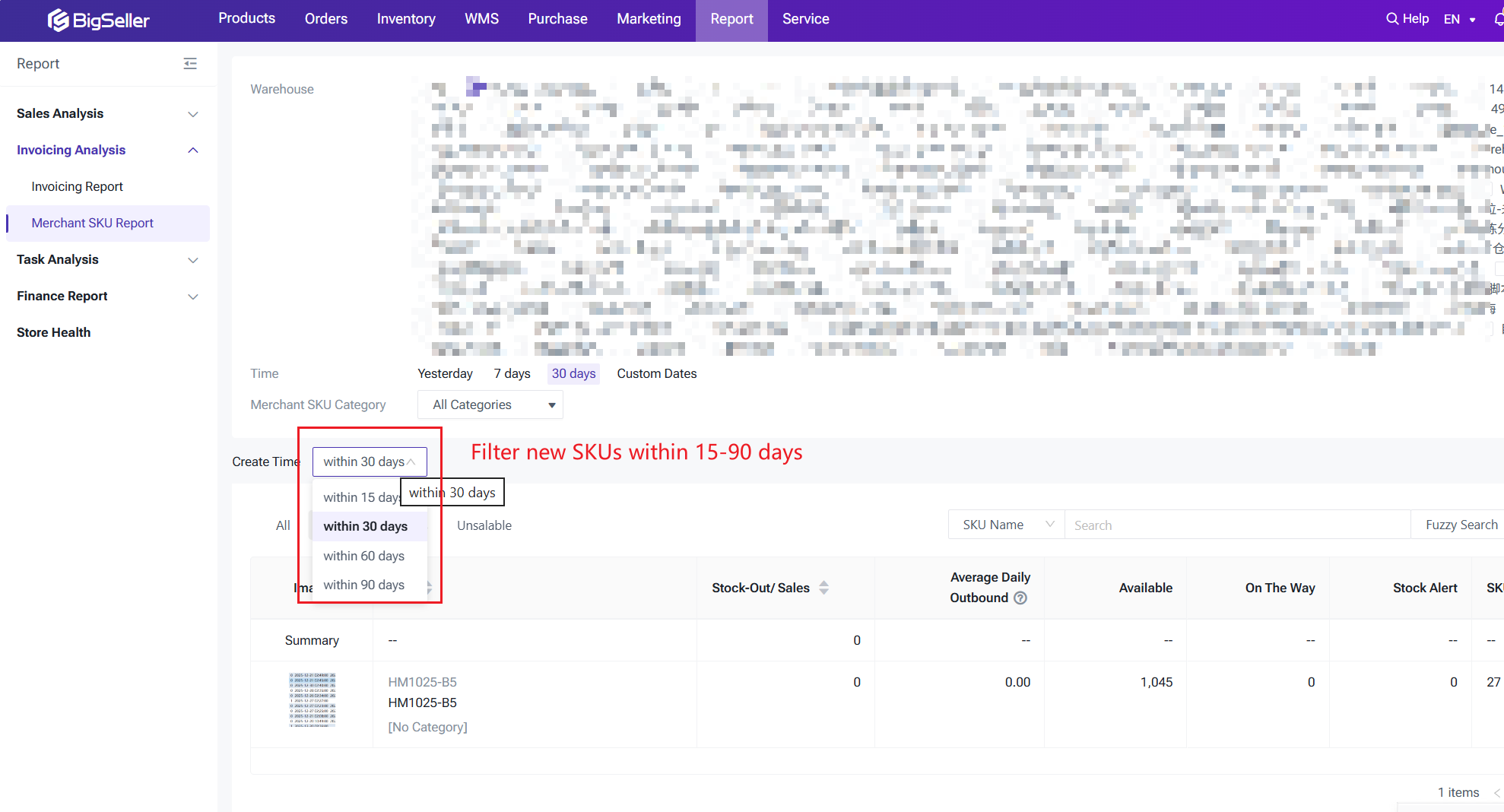Viewport: 1504px width, 812px height.
Task: Sort by Stock-Out/Sales column arrows
Action: tap(823, 588)
